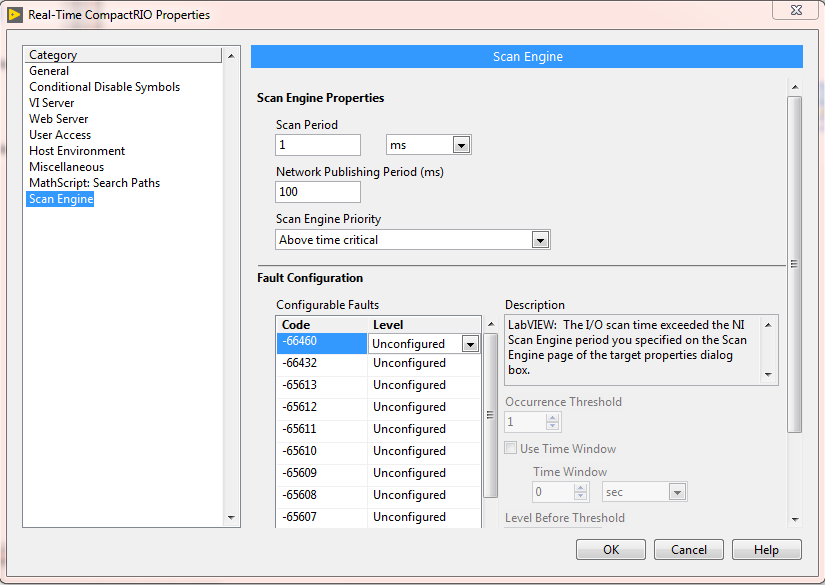Confirm settings with OK button
The width and height of the screenshot is (825, 585).
[611, 550]
